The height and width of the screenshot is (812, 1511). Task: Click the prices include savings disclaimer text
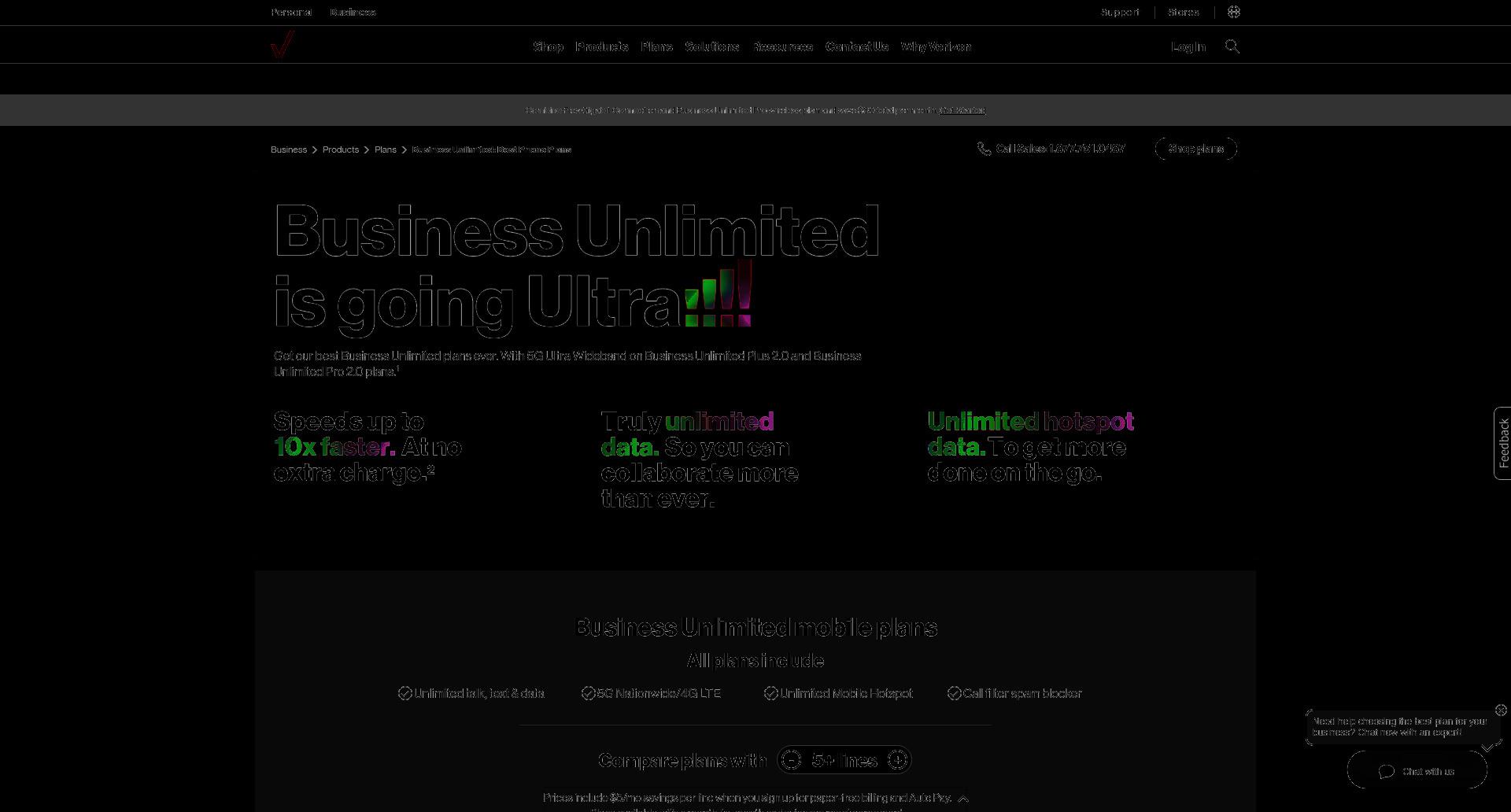747,798
